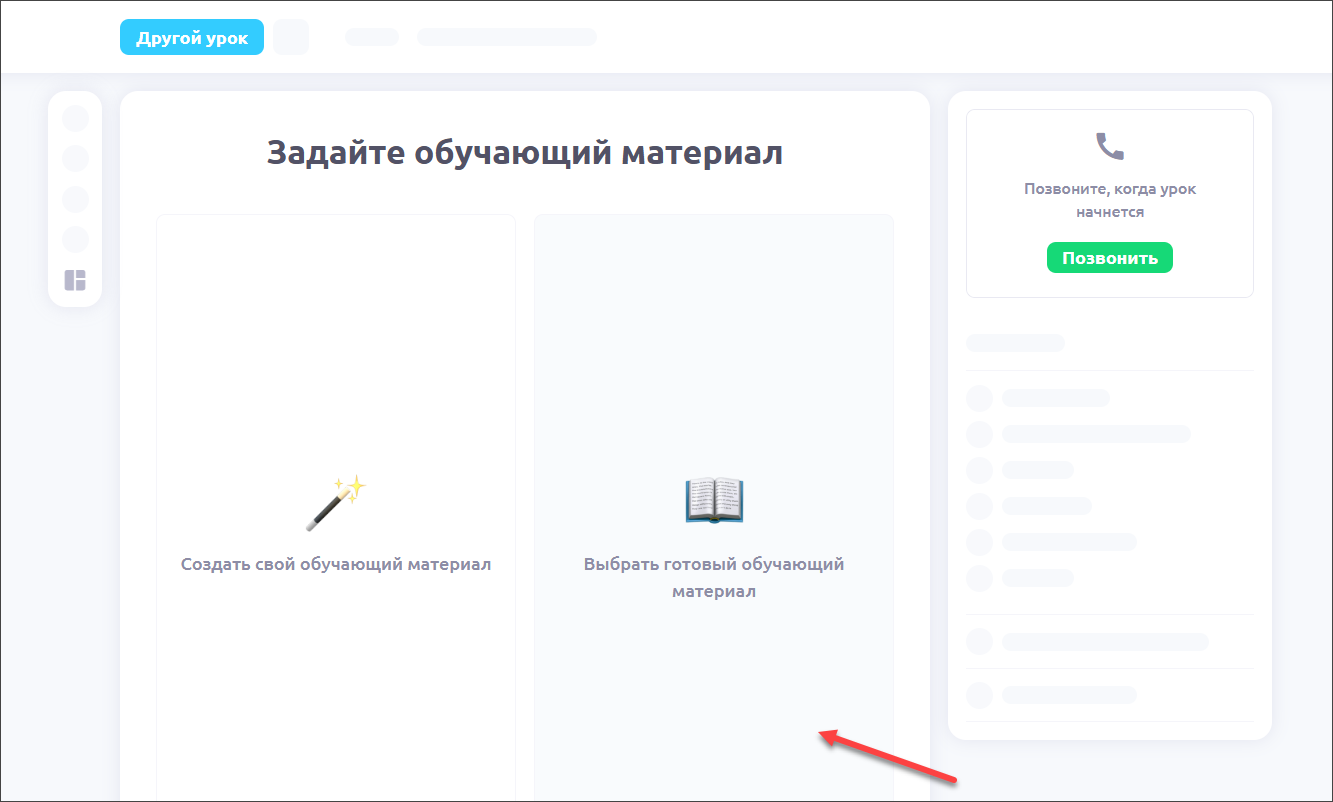Click the sidebar circle directly above layout icon
Image resolution: width=1333 pixels, height=802 pixels.
pyautogui.click(x=75, y=239)
